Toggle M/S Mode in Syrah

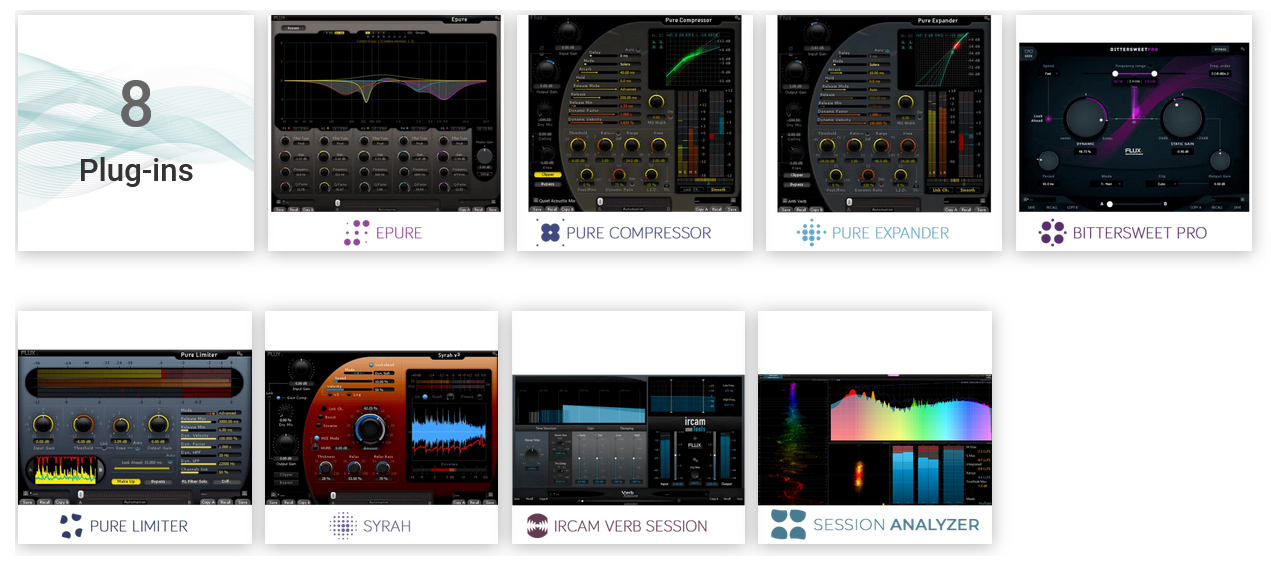pyautogui.click(x=316, y=438)
